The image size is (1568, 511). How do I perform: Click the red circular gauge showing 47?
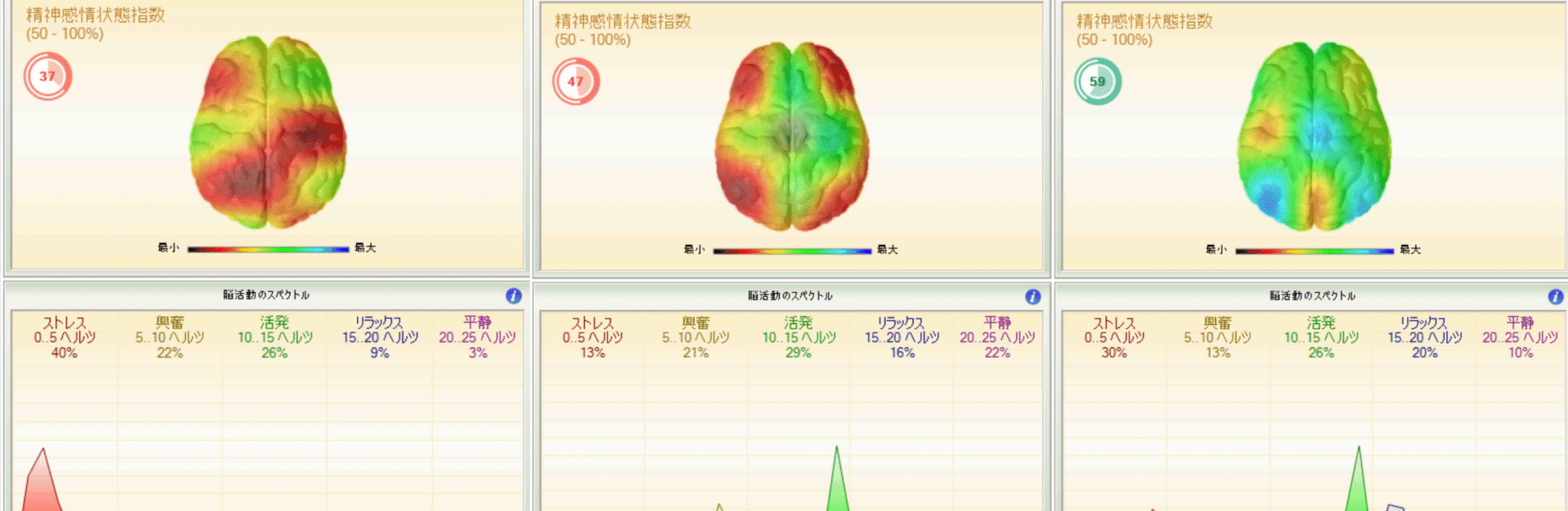pos(576,82)
